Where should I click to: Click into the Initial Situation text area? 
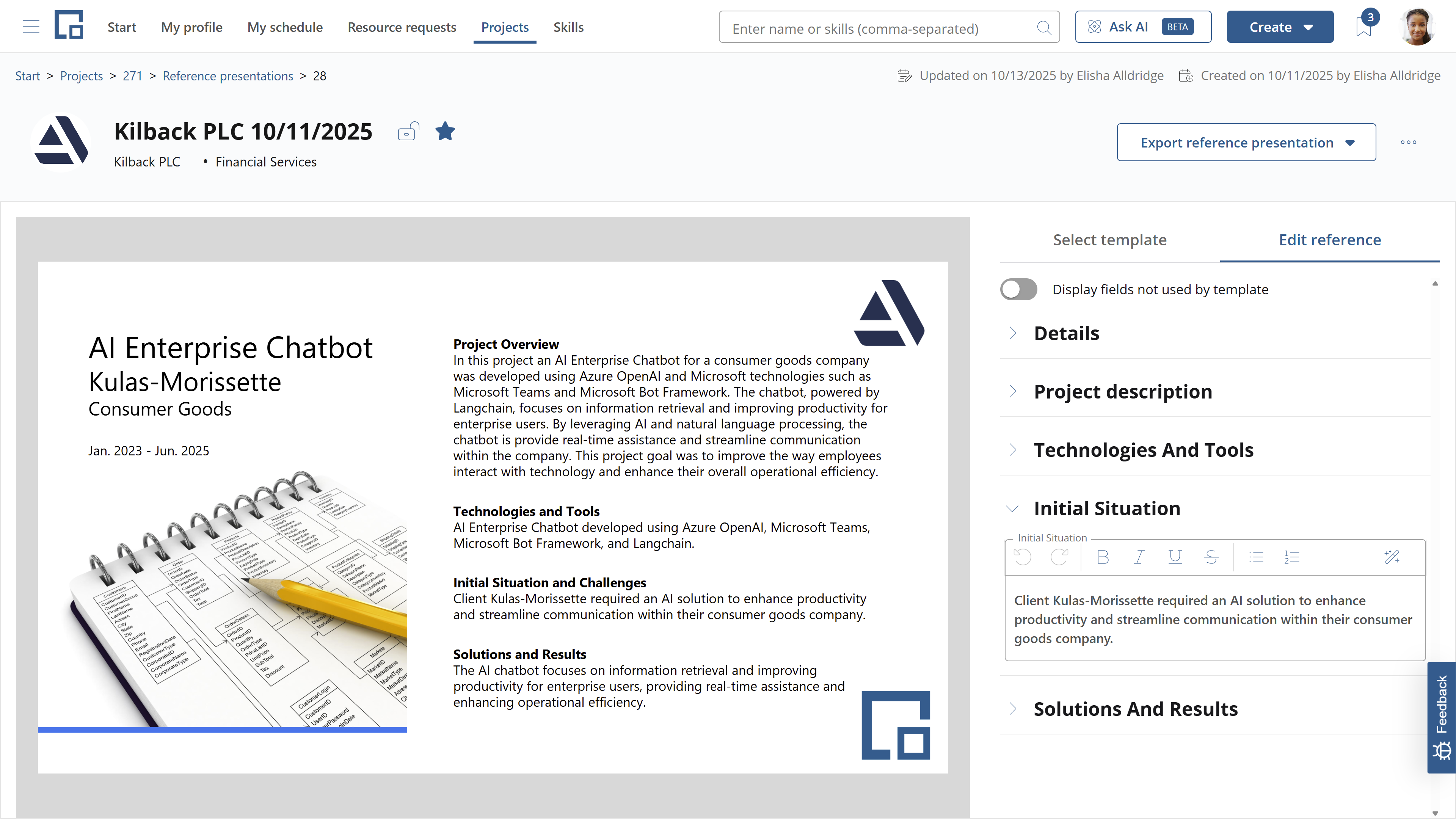(1214, 619)
